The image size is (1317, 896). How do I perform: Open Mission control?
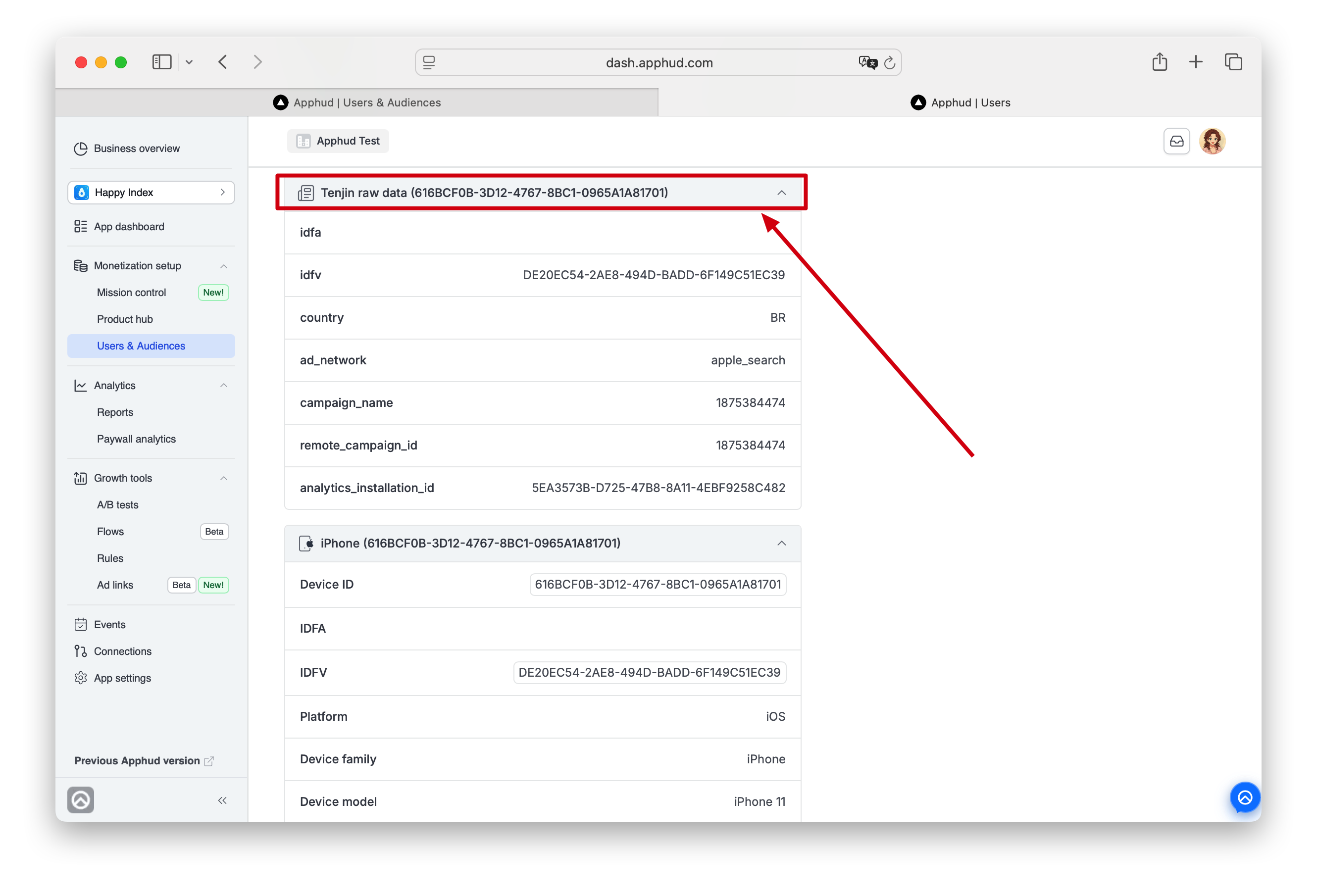[x=132, y=293]
